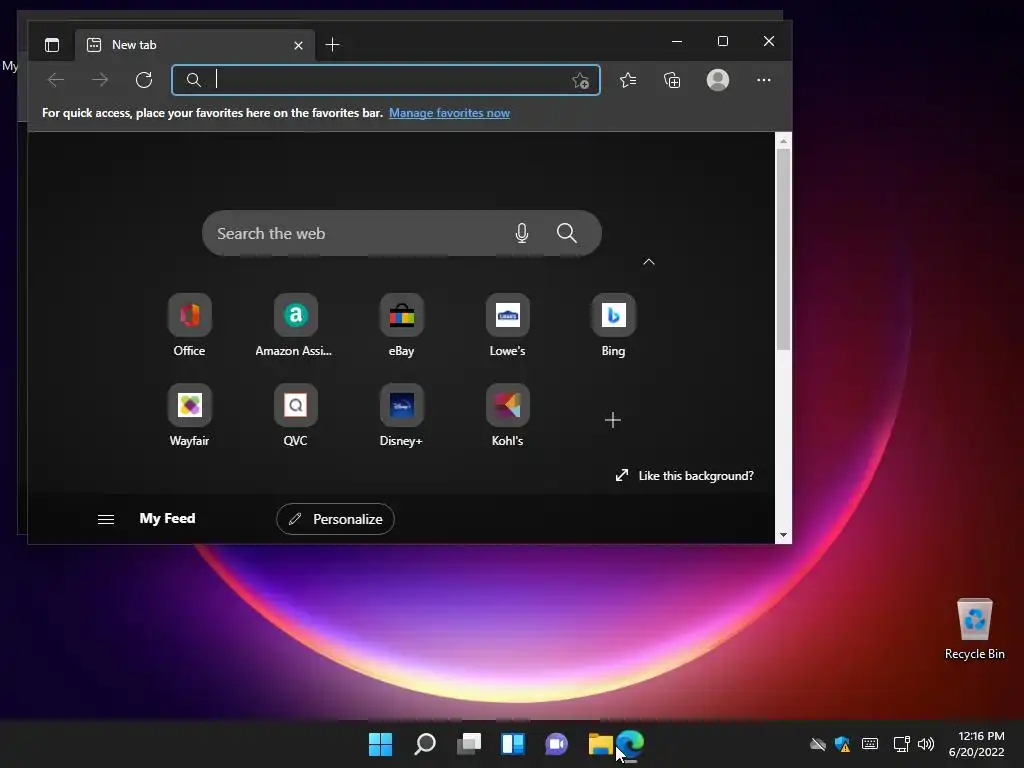Select the Recycle Bin desktop icon
The image size is (1024, 768).
[974, 629]
